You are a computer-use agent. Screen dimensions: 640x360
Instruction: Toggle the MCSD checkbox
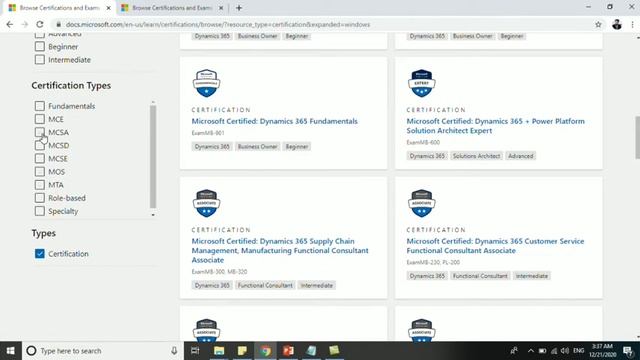pos(40,145)
